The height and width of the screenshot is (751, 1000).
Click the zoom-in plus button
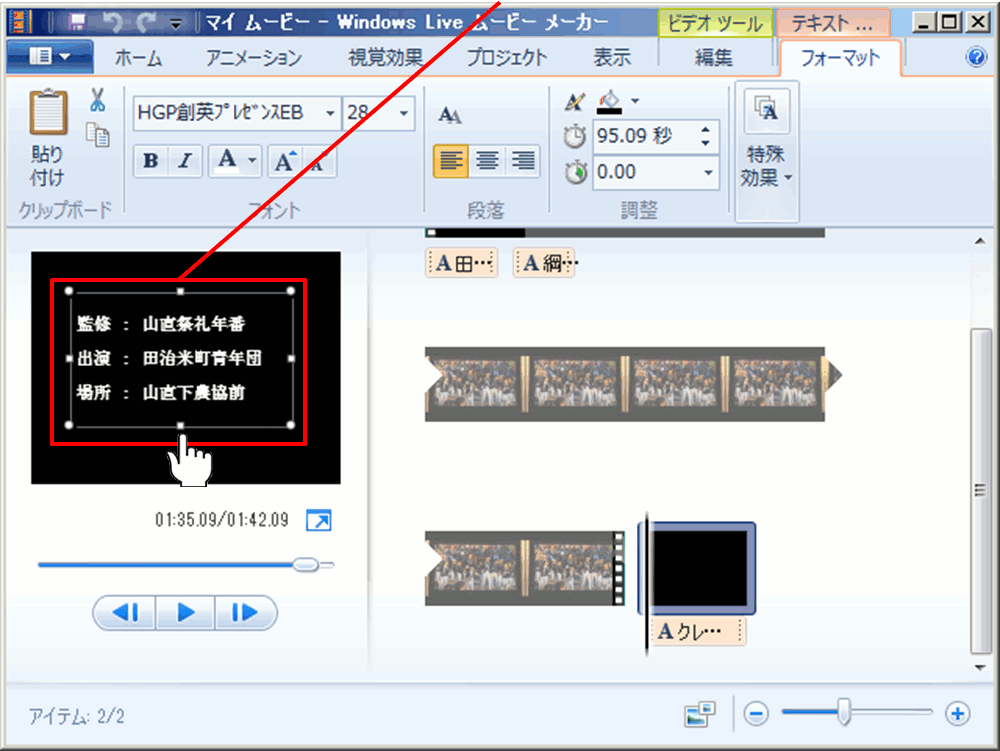[x=958, y=713]
